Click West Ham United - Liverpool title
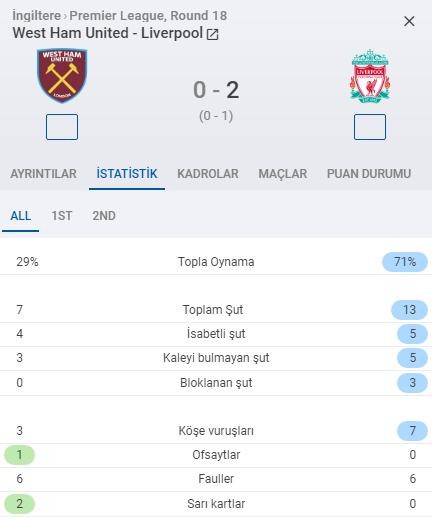This screenshot has width=432, height=517. [x=108, y=33]
